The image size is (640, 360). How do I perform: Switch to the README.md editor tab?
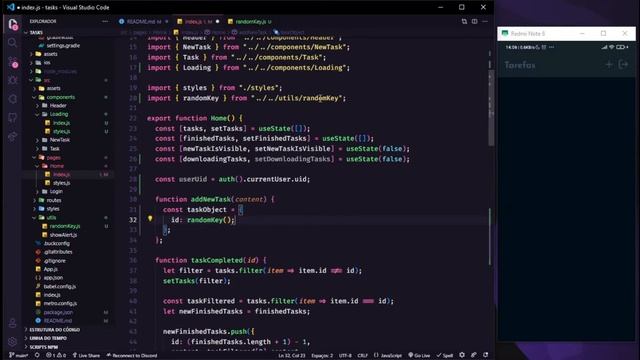click(x=144, y=22)
